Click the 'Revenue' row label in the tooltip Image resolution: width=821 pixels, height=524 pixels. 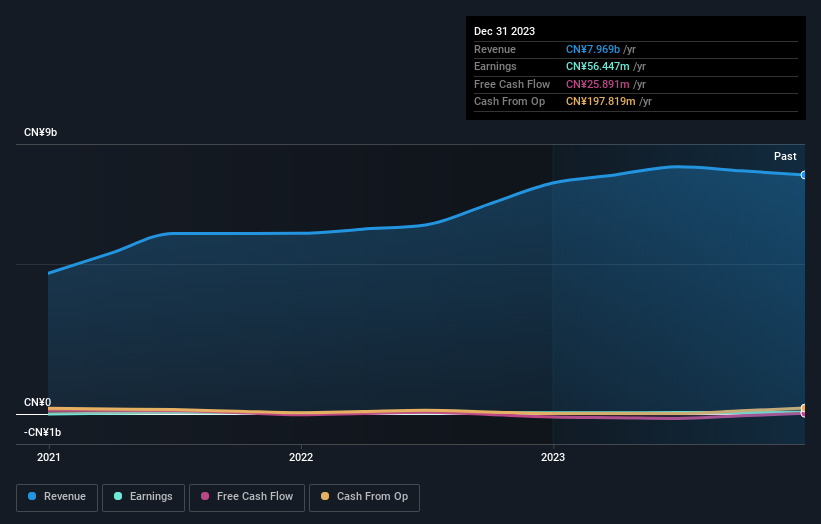(495, 49)
